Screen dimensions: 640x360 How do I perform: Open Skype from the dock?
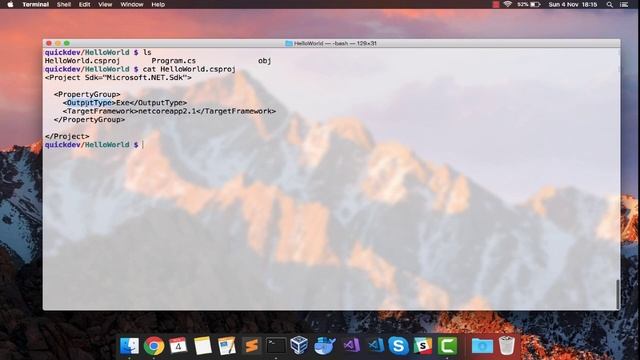(398, 346)
